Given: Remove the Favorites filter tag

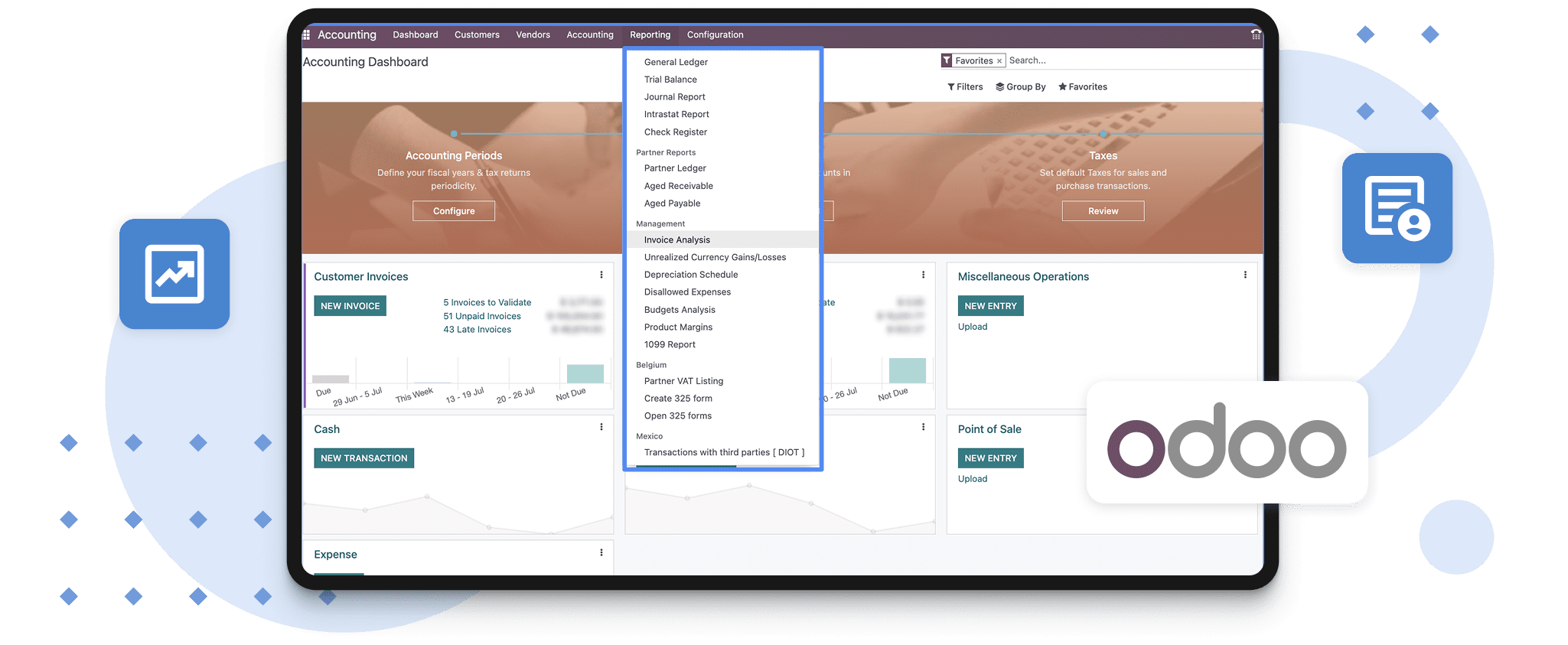Looking at the screenshot, I should 999,61.
